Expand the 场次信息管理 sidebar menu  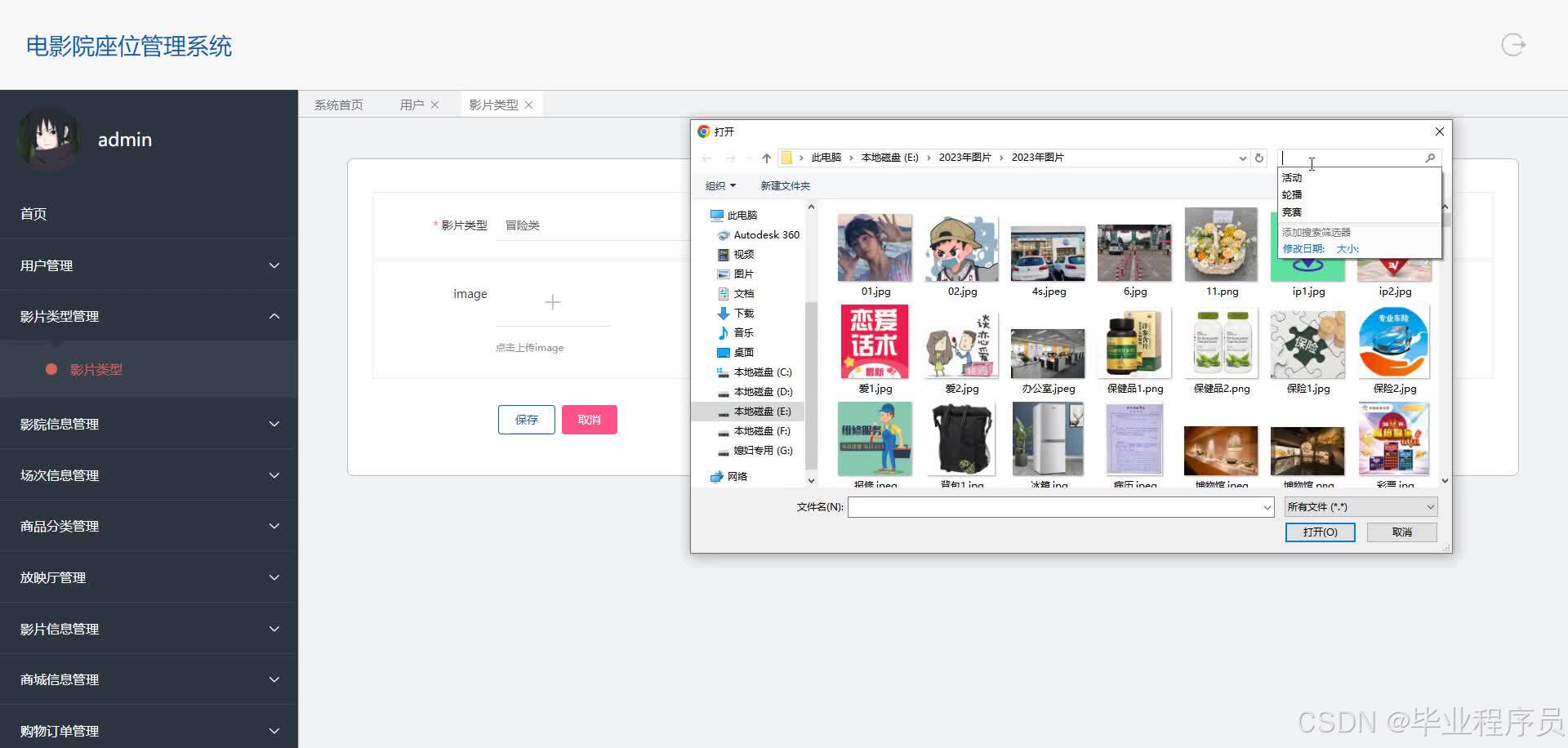pyautogui.click(x=149, y=475)
